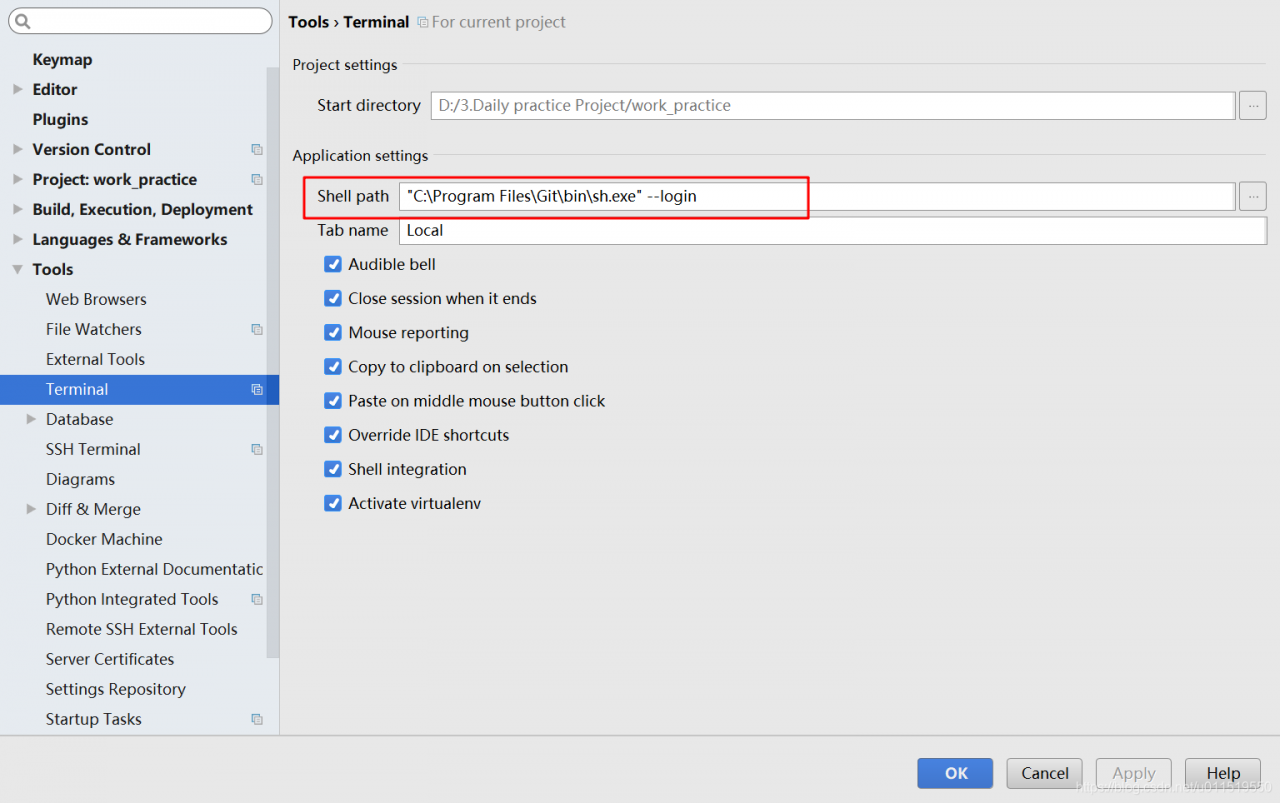Uncheck Shell integration option
The image size is (1280, 803).
333,470
